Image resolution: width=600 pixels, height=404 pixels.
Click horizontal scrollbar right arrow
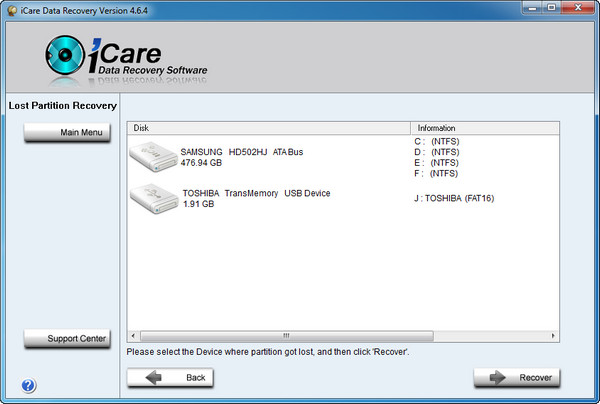(x=553, y=336)
